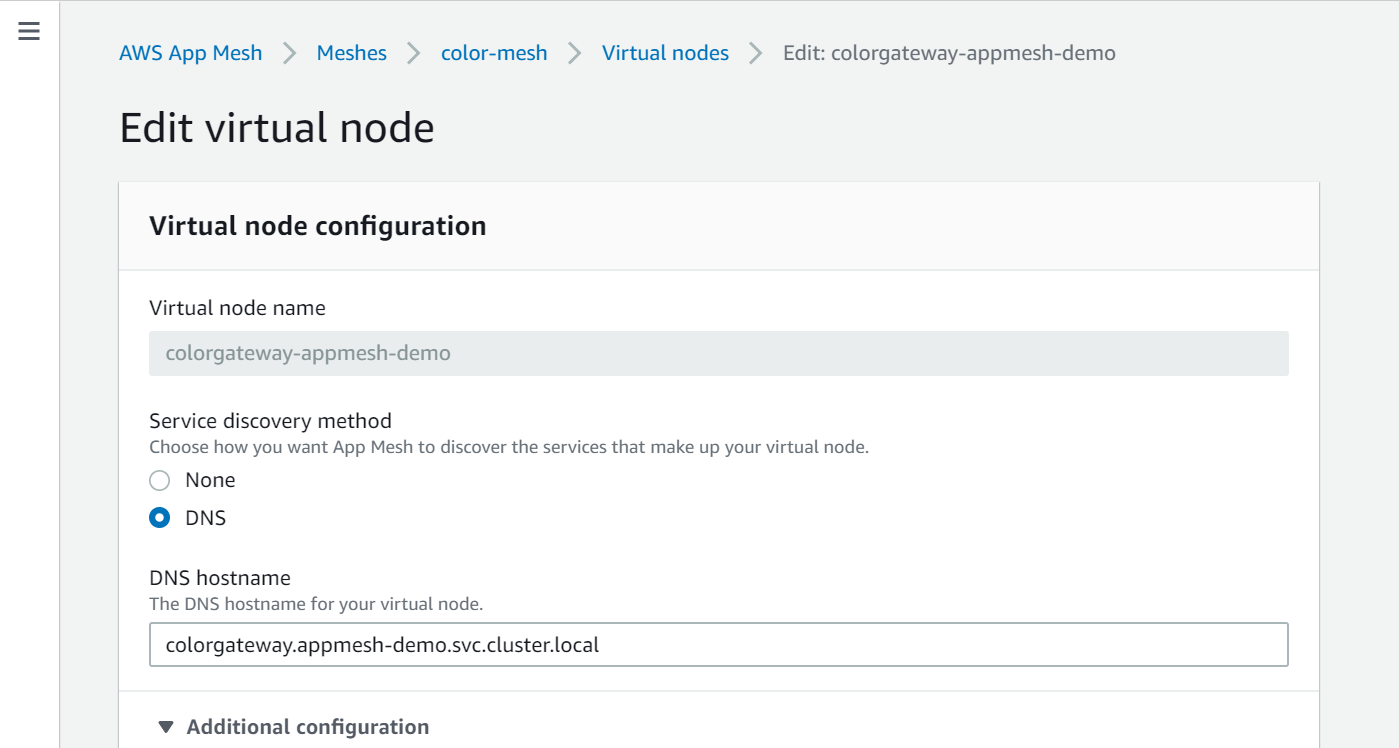Click the Virtual node configuration panel header
This screenshot has height=748, width=1399.
coord(719,226)
